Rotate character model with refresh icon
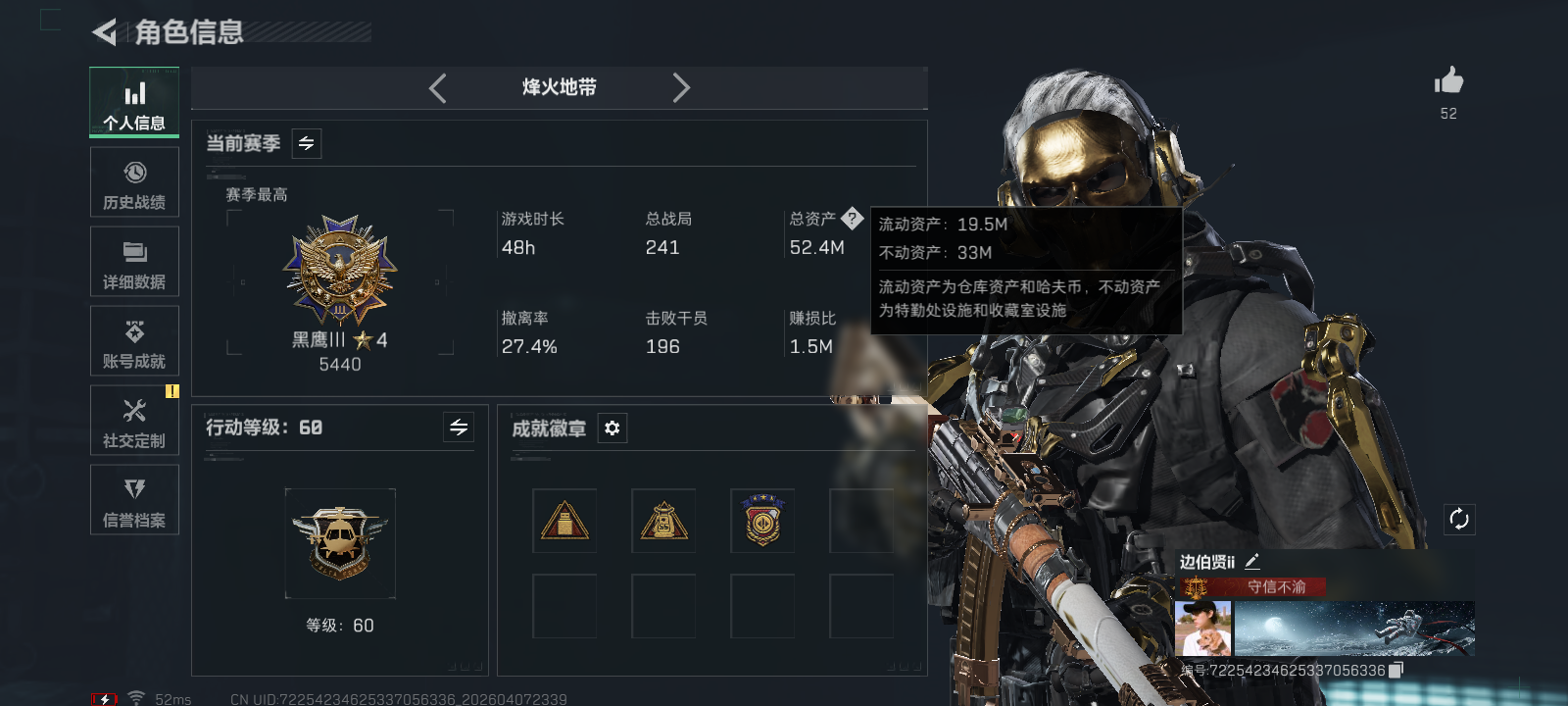Screen dimensions: 1568x706 1459,520
